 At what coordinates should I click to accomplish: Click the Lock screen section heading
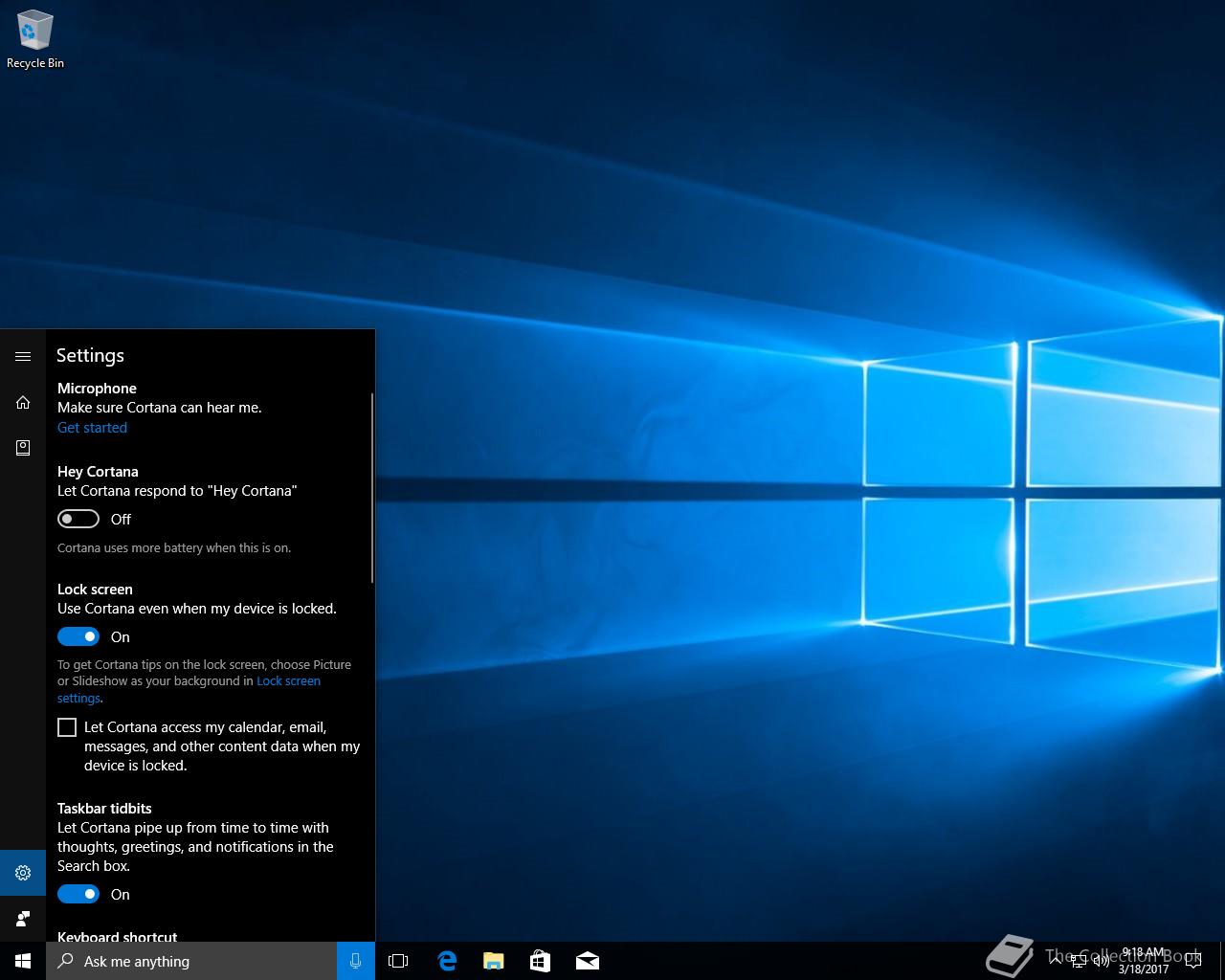tap(95, 590)
